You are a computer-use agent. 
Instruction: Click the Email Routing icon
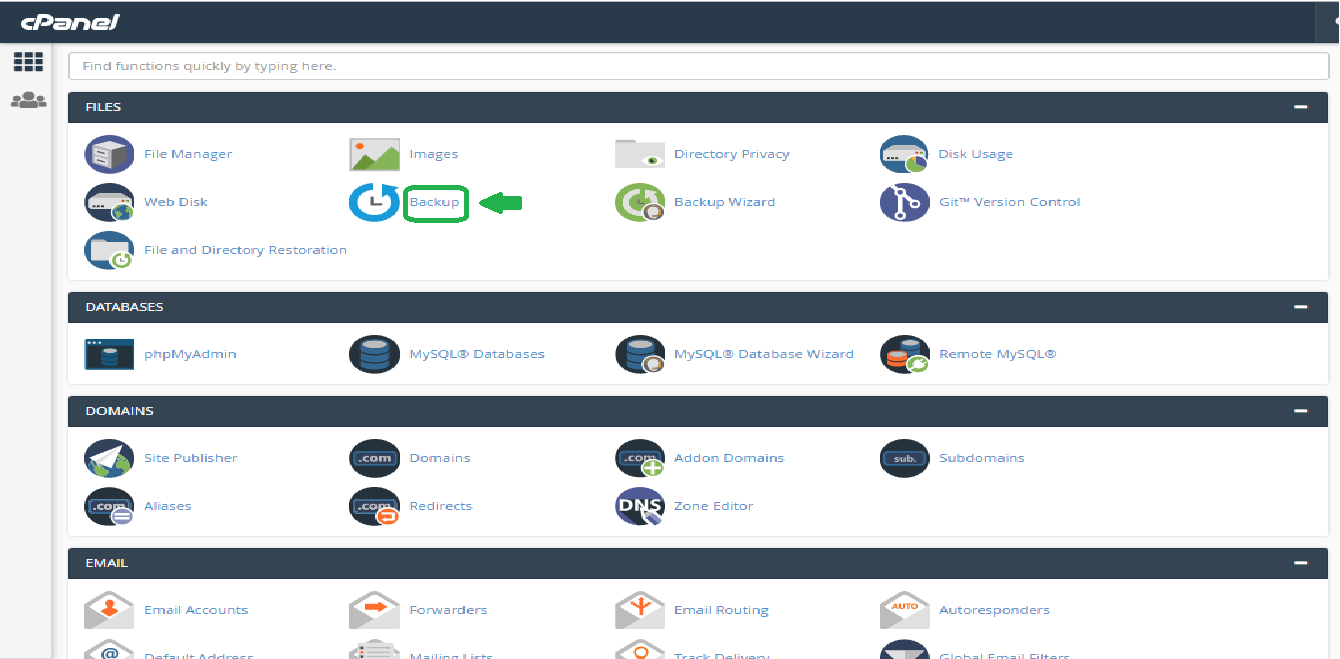tap(639, 610)
